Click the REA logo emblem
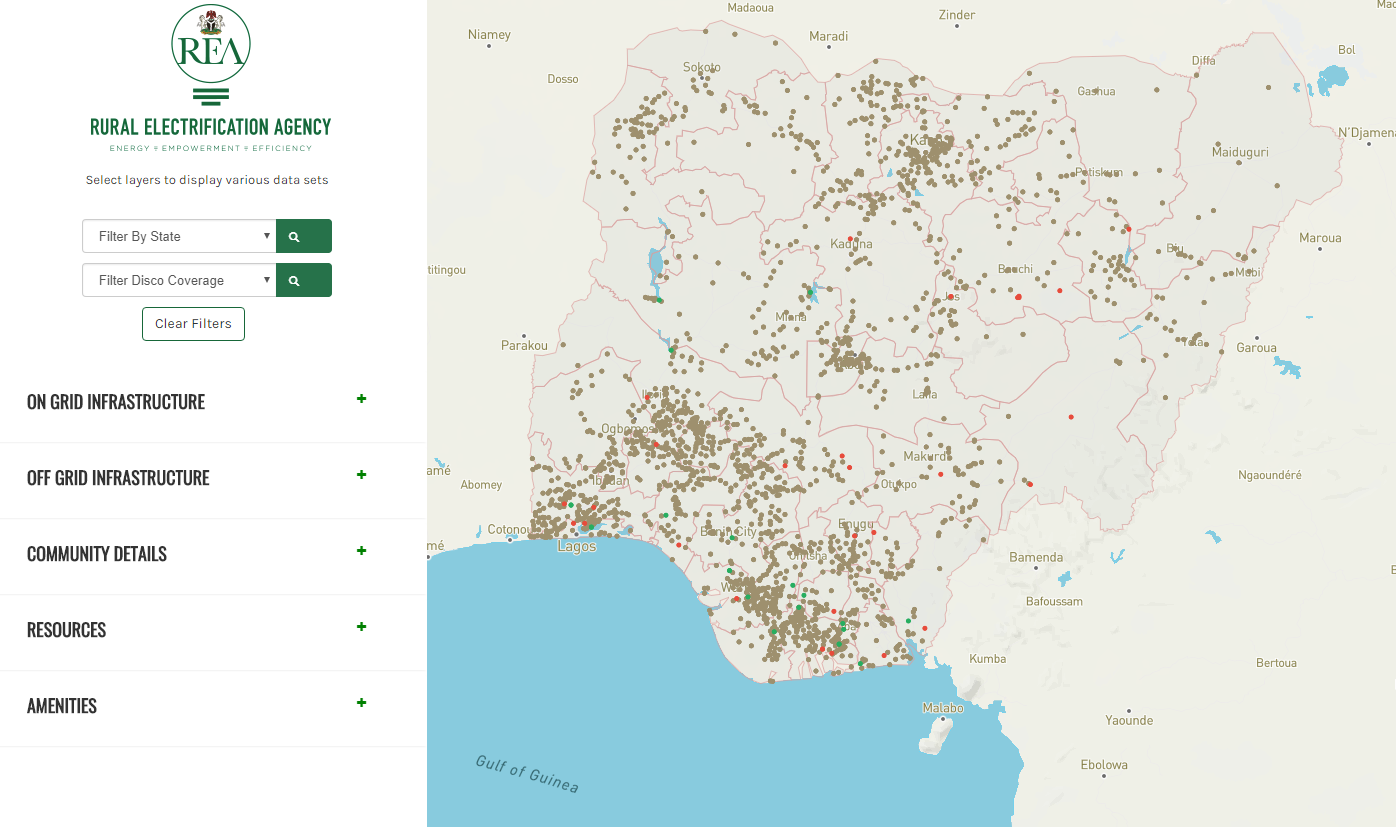This screenshot has height=827, width=1396. click(210, 46)
